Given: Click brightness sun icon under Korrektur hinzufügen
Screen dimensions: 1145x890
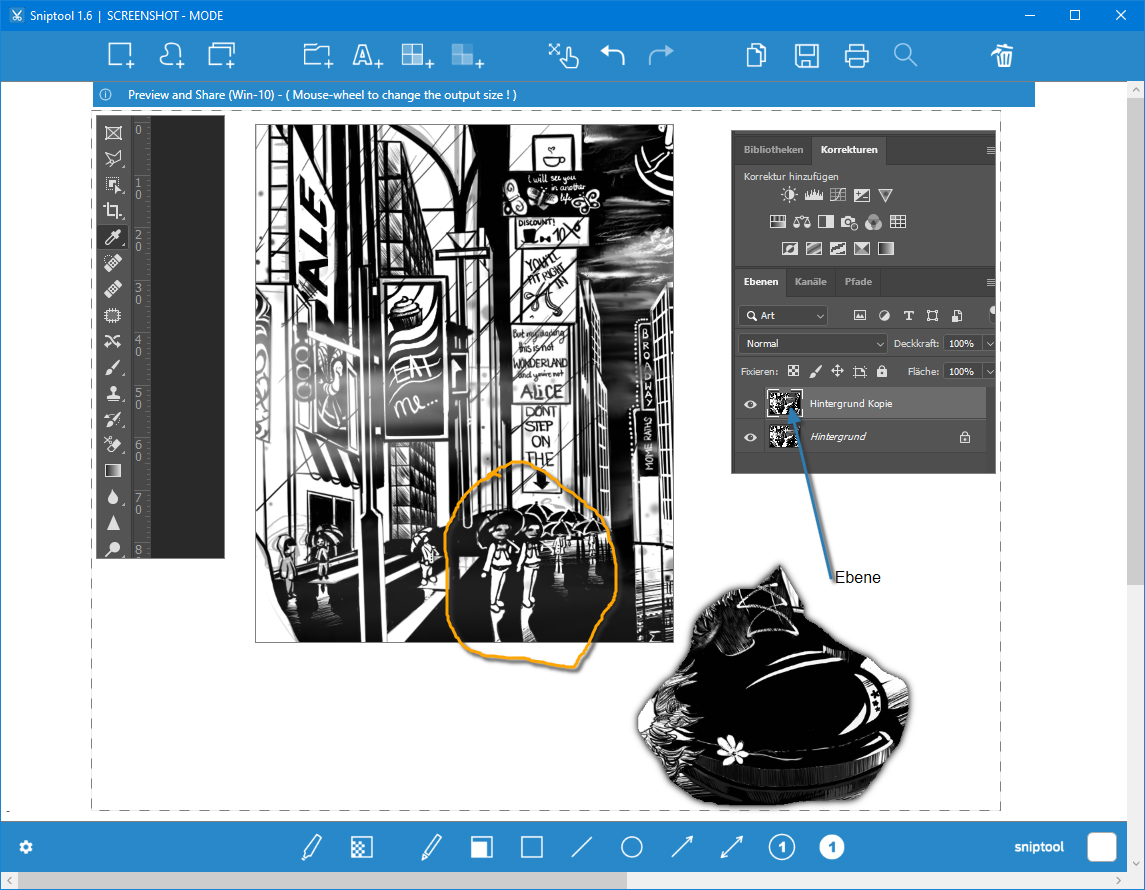Looking at the screenshot, I should click(x=789, y=195).
